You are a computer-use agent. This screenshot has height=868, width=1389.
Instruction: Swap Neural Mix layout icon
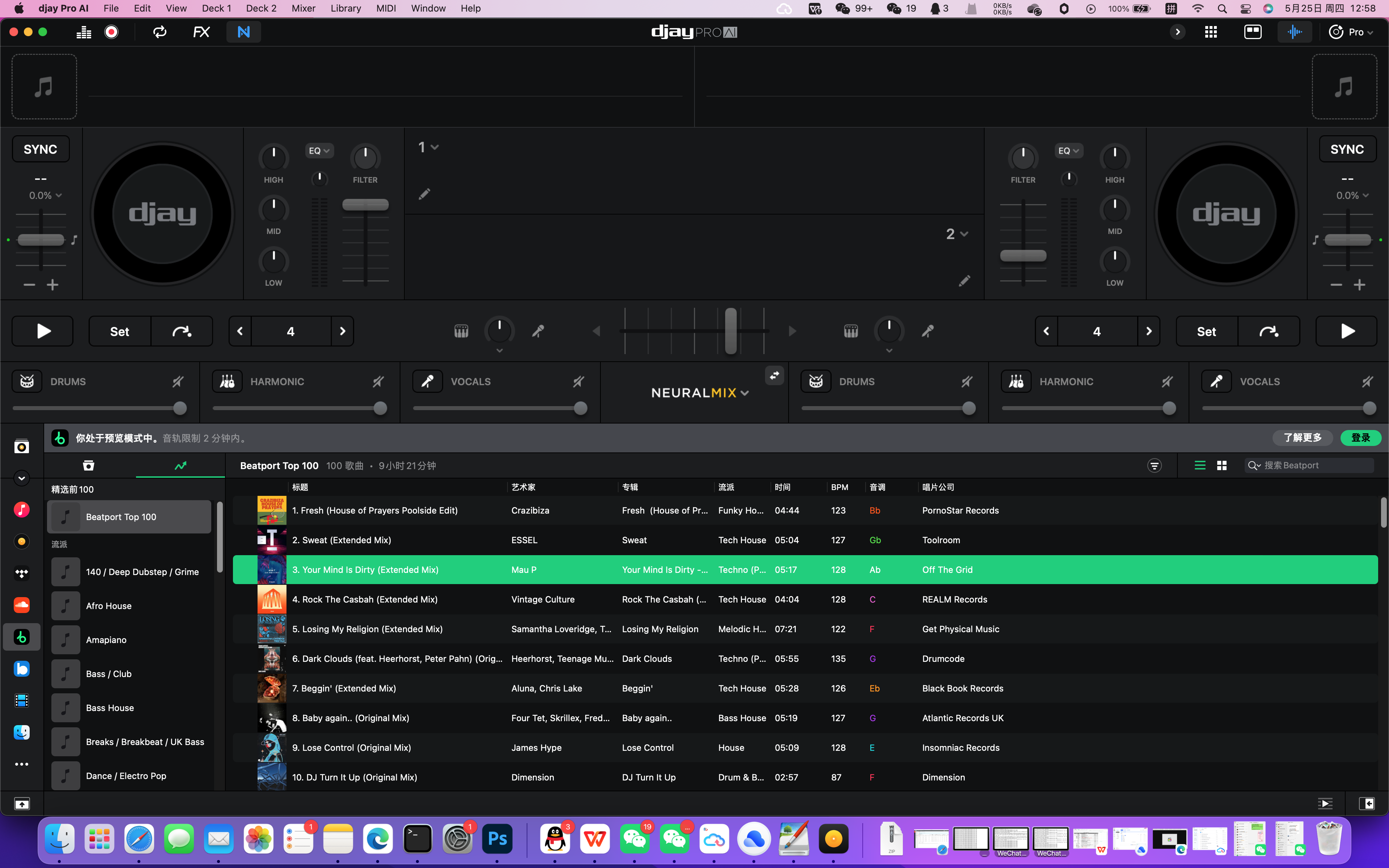pos(775,375)
